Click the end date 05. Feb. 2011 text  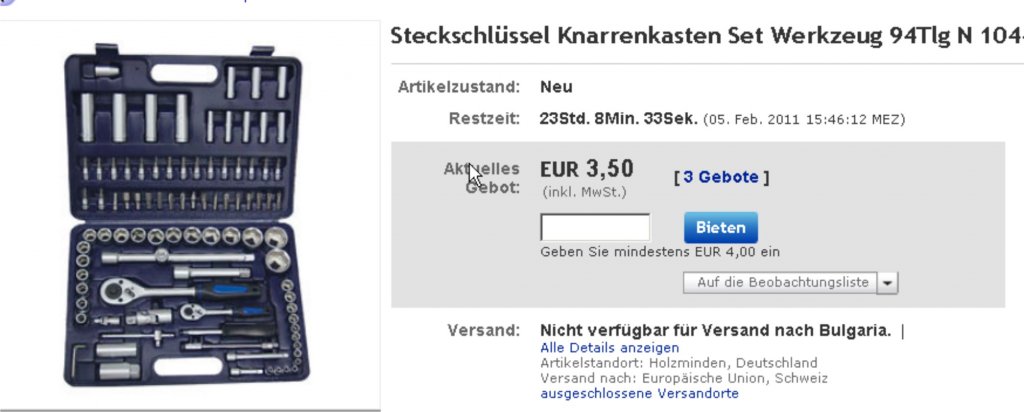(804, 120)
